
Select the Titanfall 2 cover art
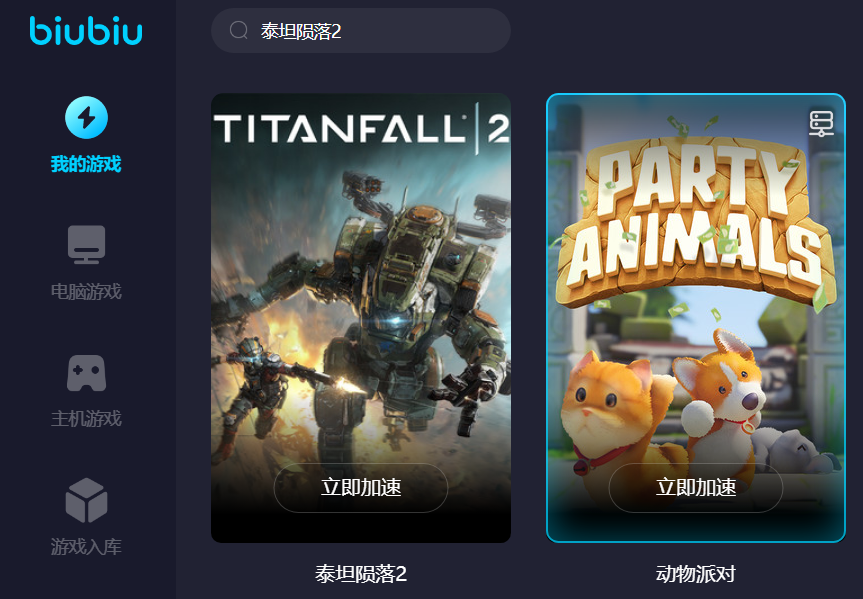point(361,318)
